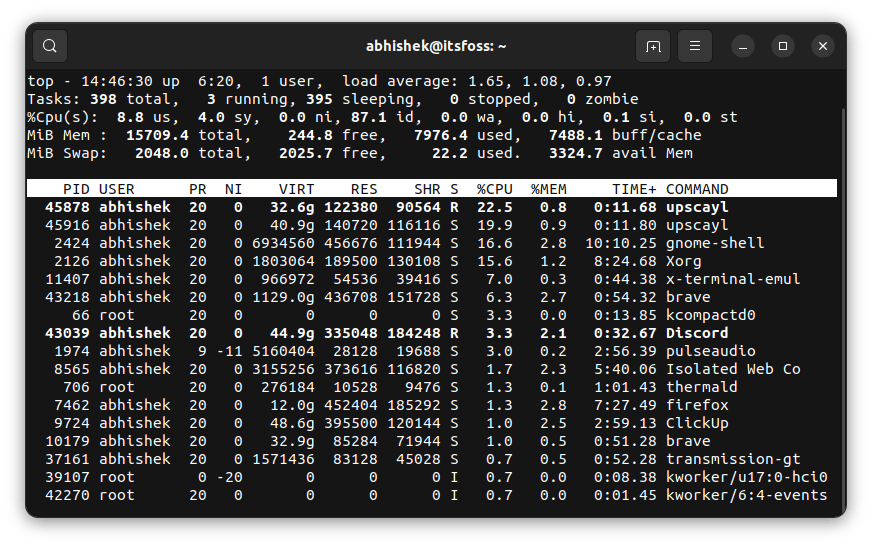This screenshot has height=546, width=872.
Task: Select the Discord process row
Action: 430,333
